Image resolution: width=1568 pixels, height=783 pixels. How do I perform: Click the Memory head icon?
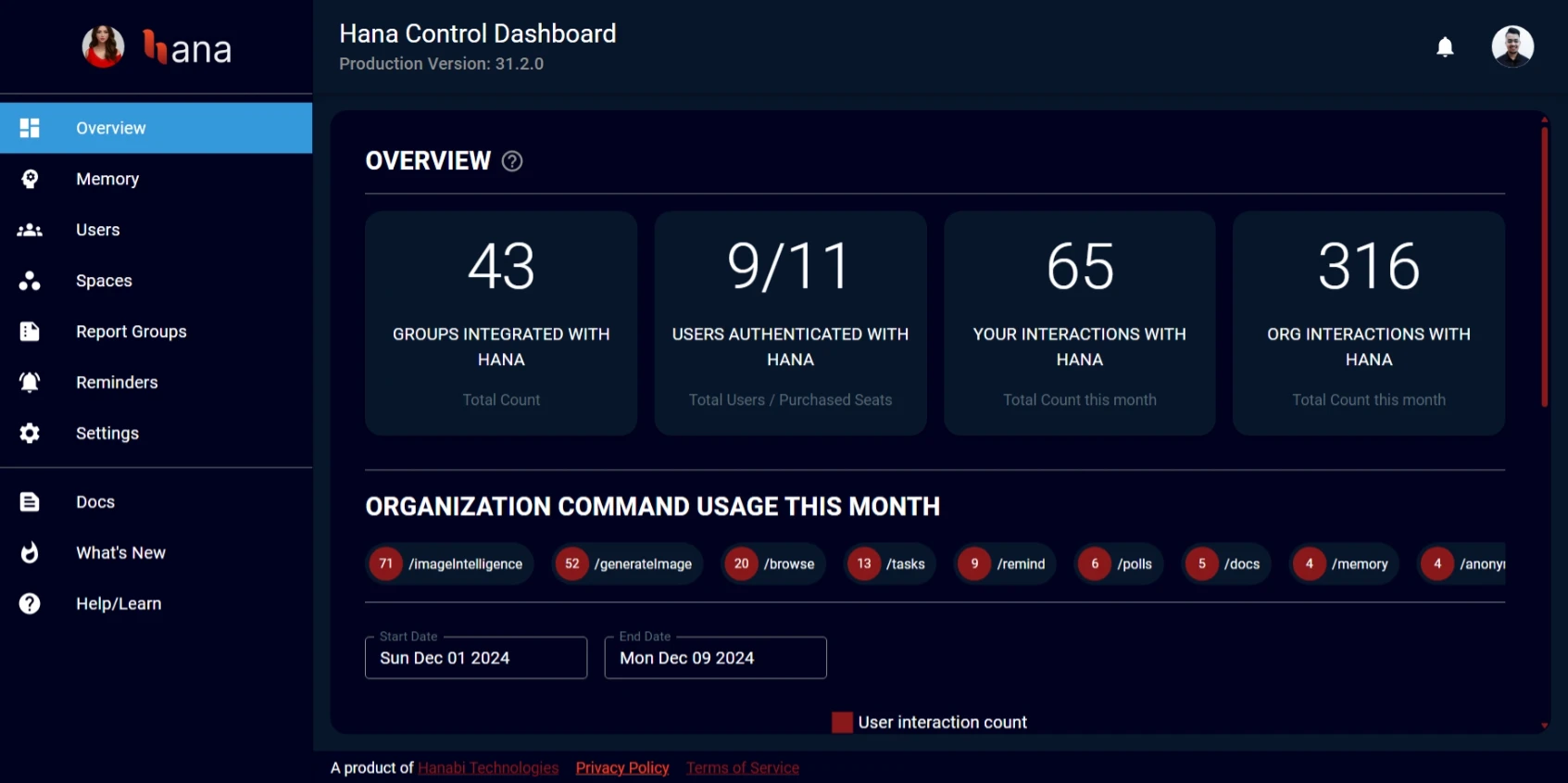pos(30,179)
